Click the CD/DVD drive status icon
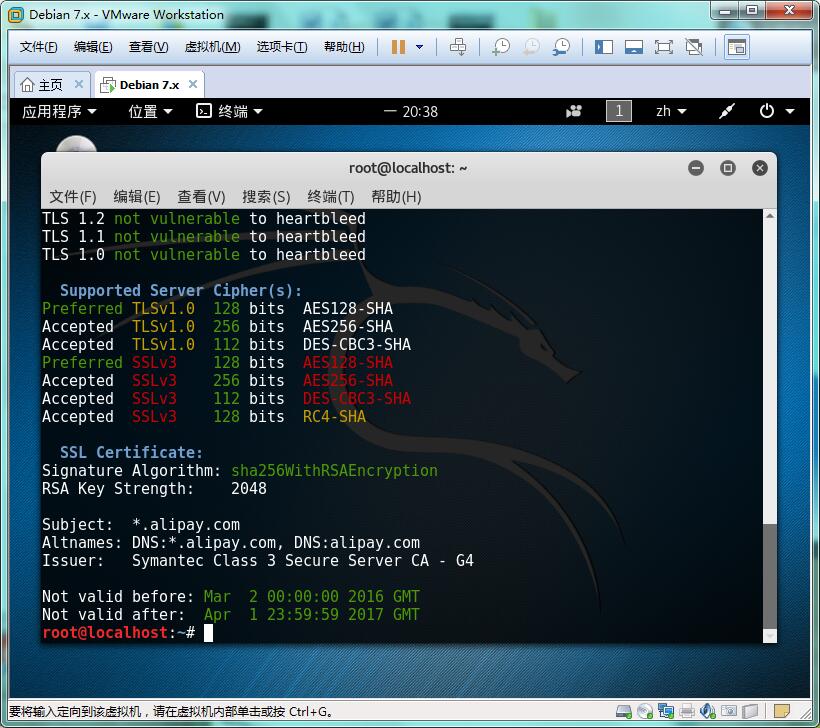Viewport: 820px width, 728px height. click(x=645, y=711)
